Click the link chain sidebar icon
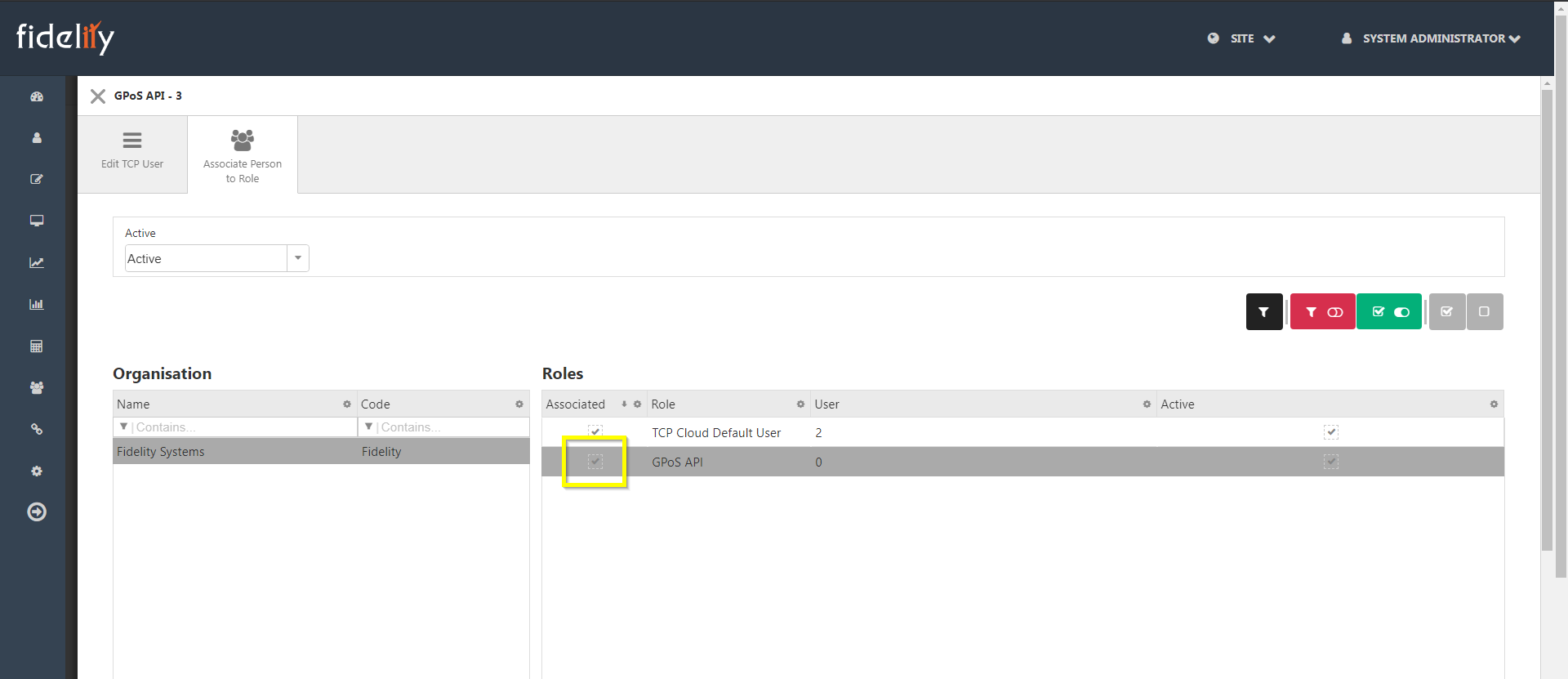The height and width of the screenshot is (679, 1568). (x=37, y=429)
